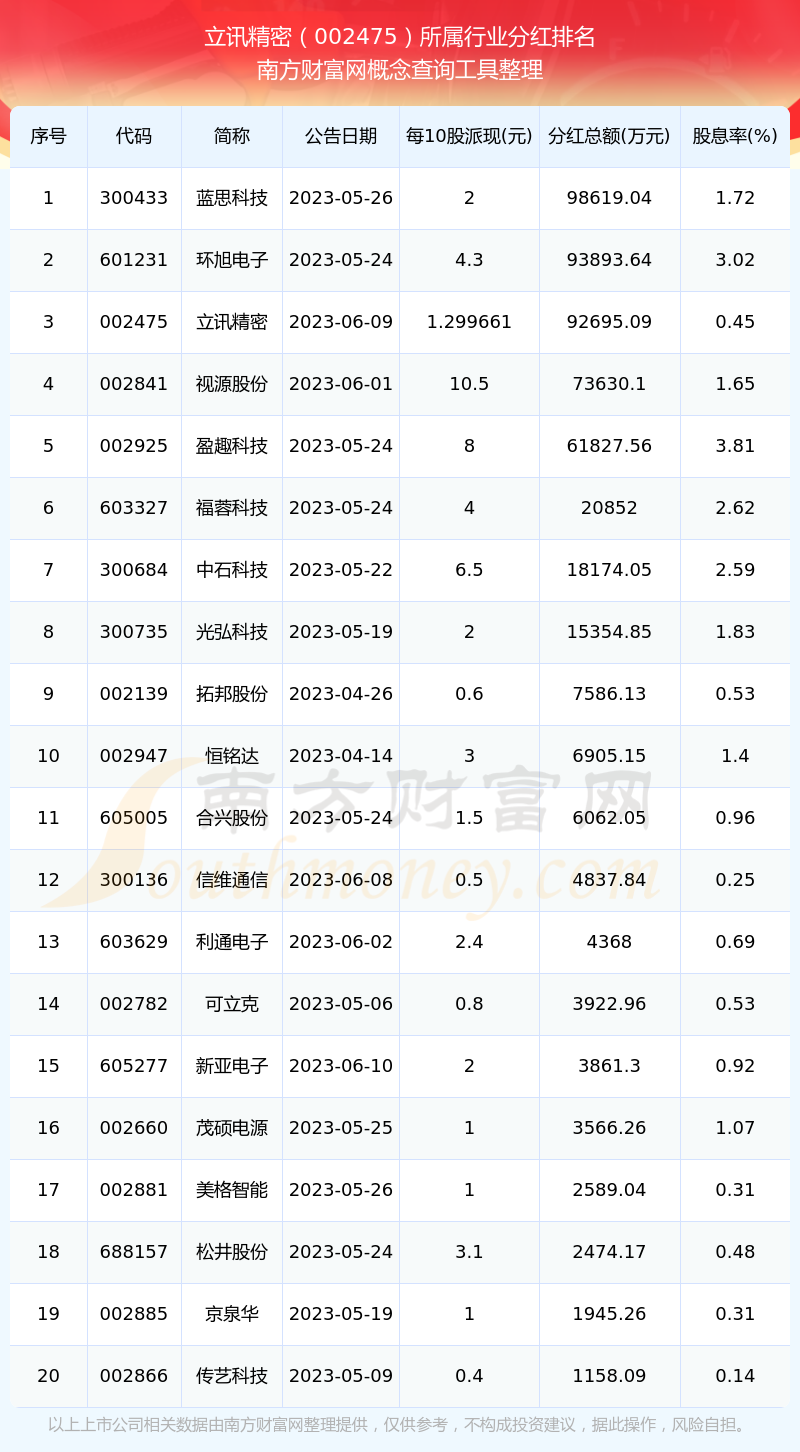Select the 简称 column header
Screen dimensions: 800x1452
pyautogui.click(x=232, y=136)
